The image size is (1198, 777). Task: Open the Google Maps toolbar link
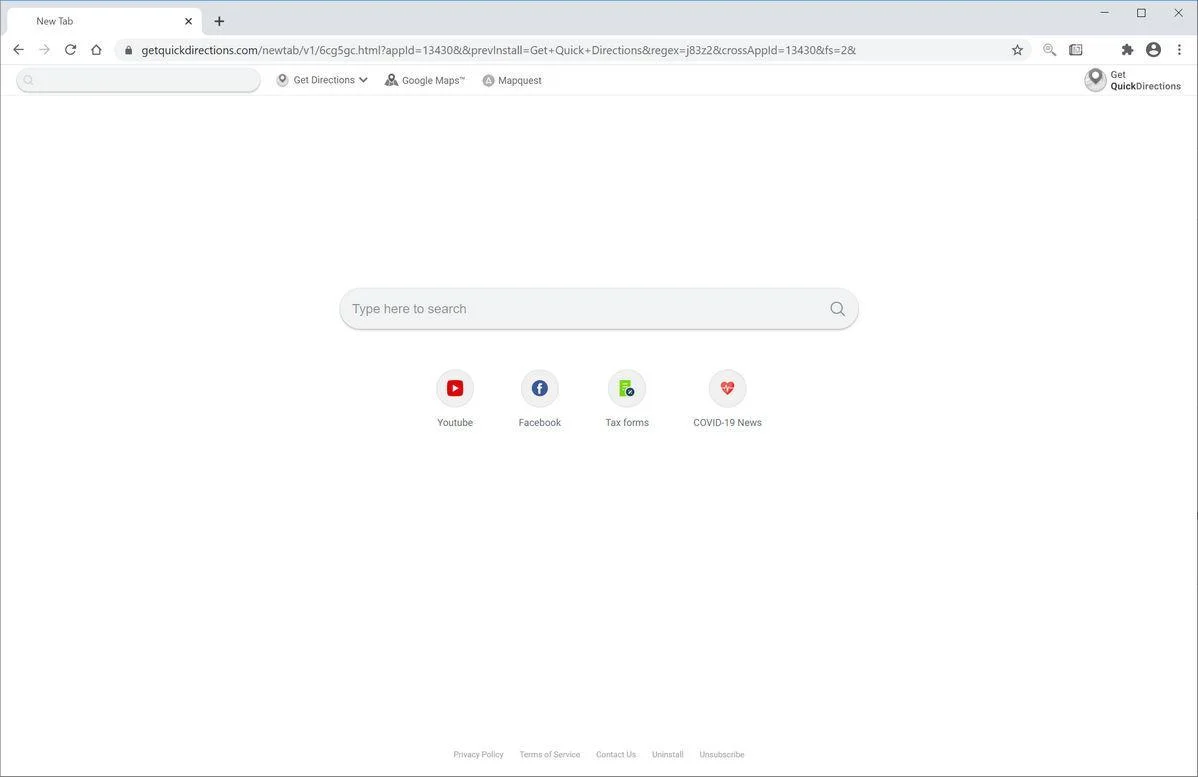[x=425, y=80]
